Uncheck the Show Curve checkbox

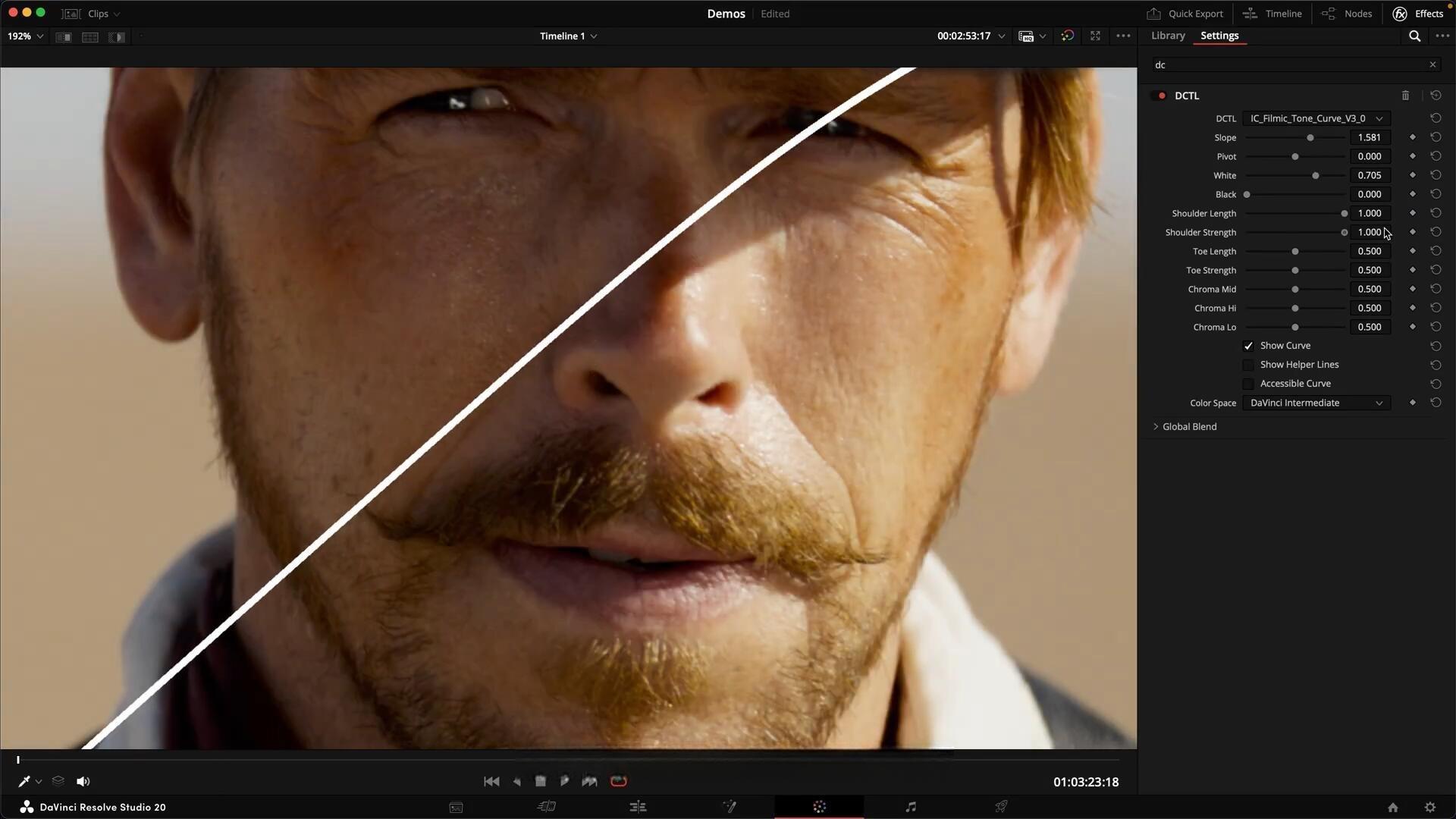pyautogui.click(x=1248, y=346)
